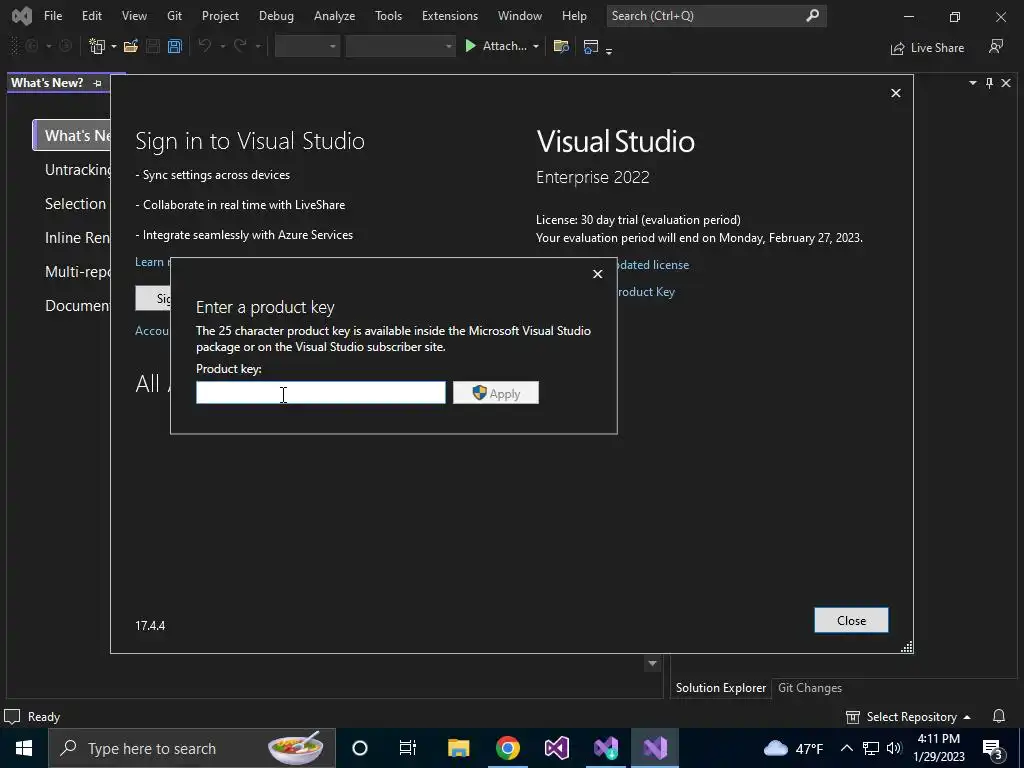Open the Action Center notification icon

point(993,748)
